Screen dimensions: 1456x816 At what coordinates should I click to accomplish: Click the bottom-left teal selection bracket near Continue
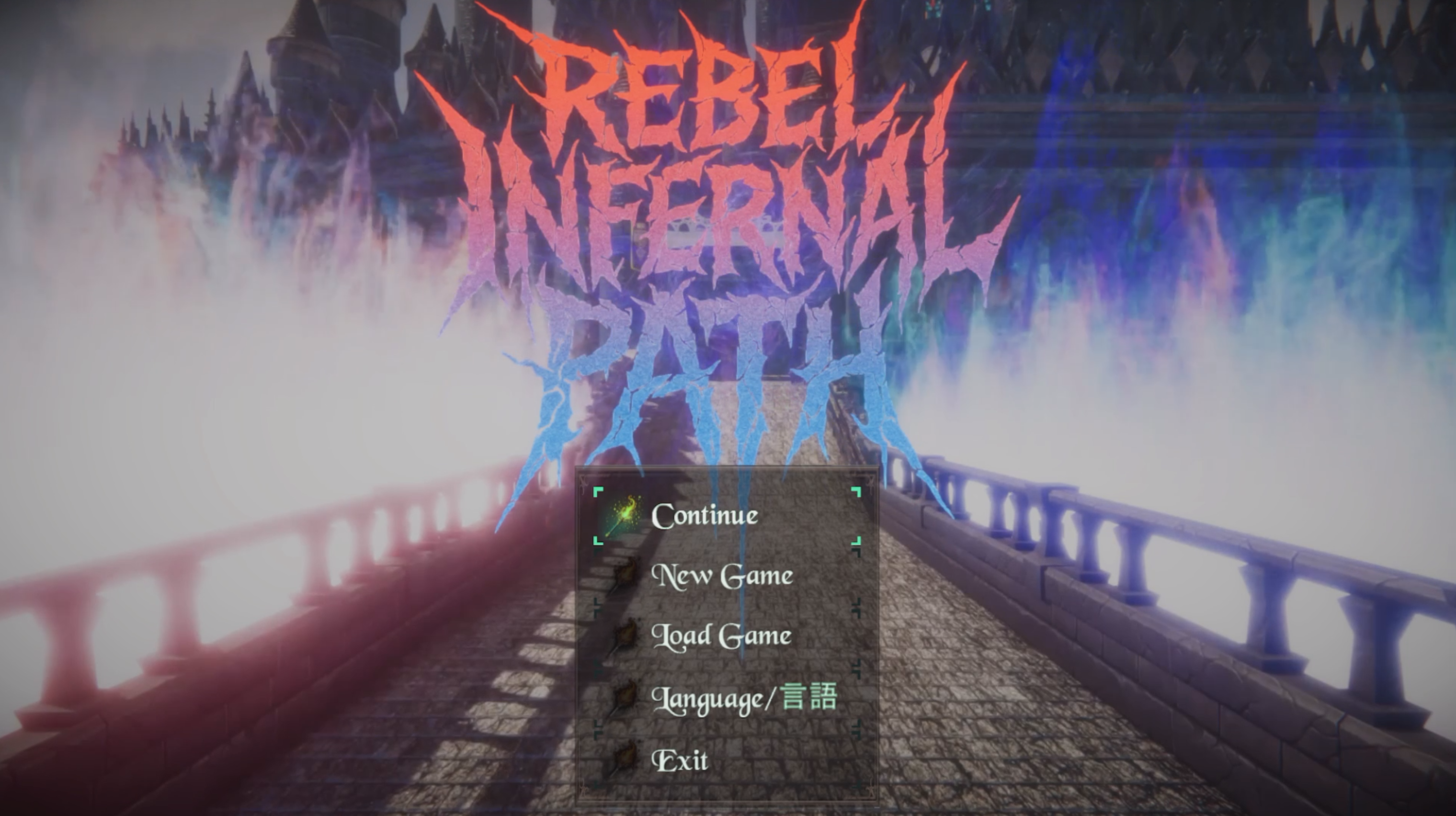598,541
